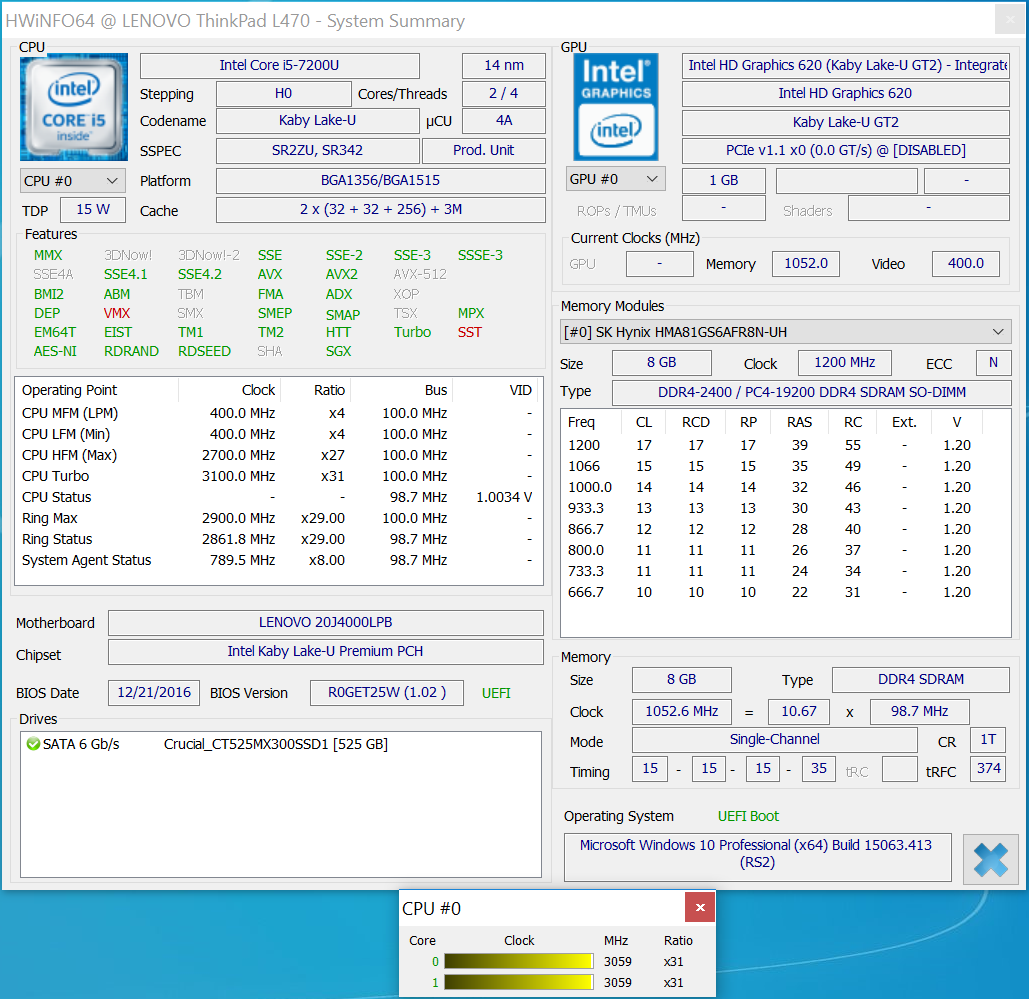Click the green SATA drive status icon
The height and width of the screenshot is (999, 1029).
point(33,744)
